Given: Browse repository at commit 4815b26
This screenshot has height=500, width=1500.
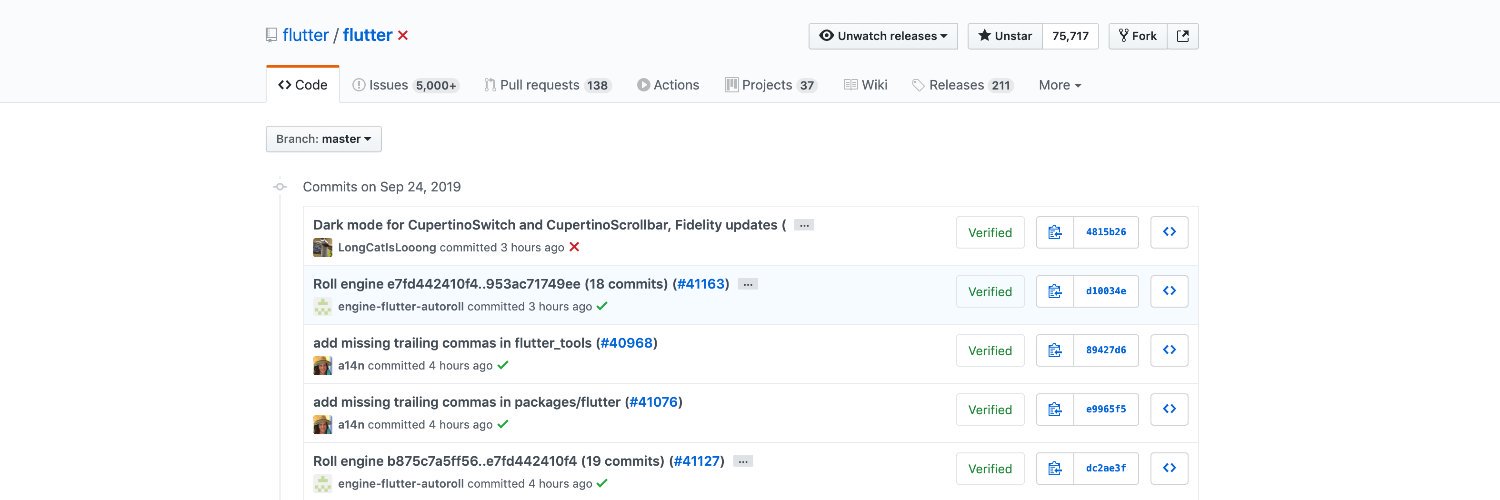Looking at the screenshot, I should [1169, 232].
